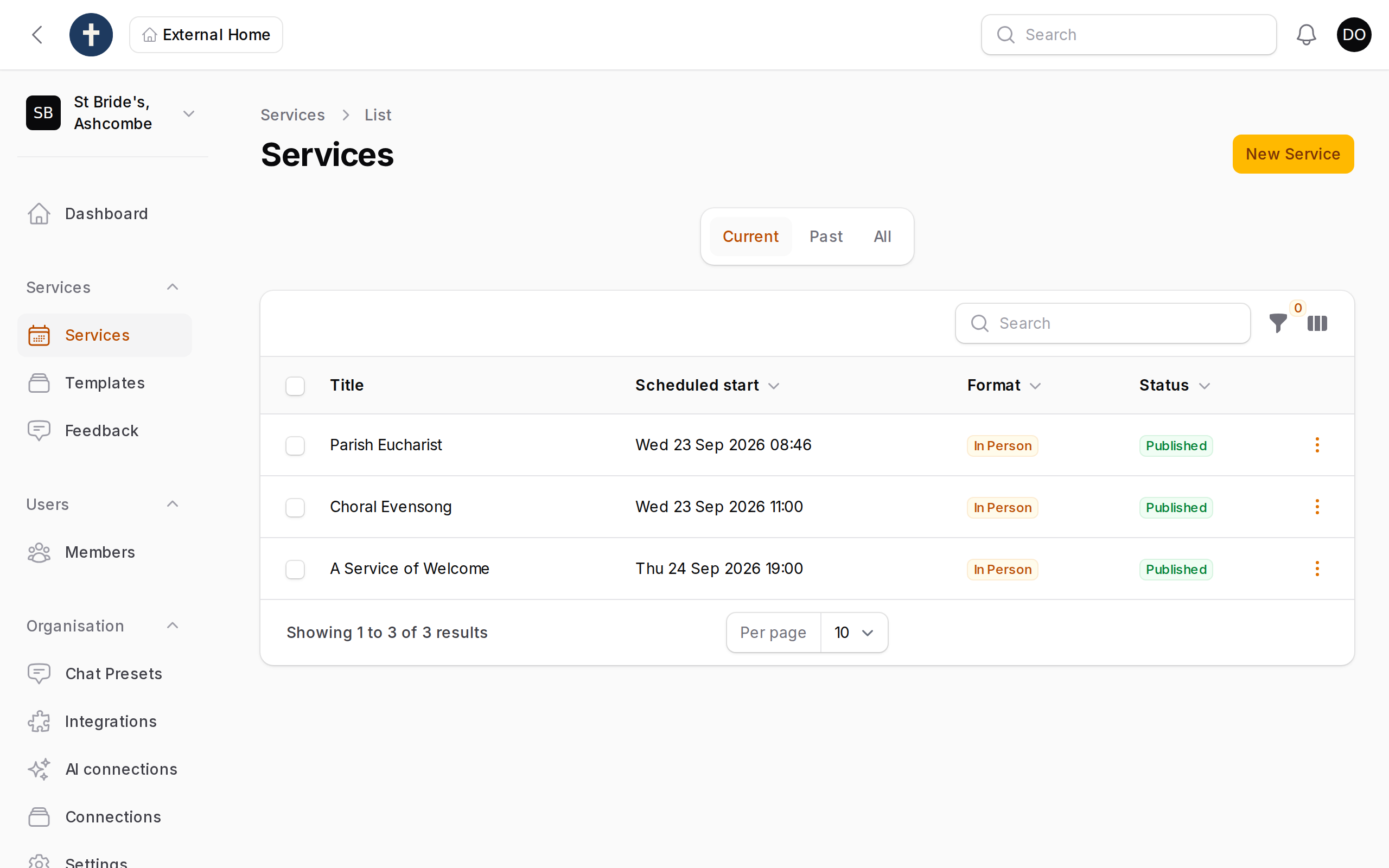1389x868 pixels.
Task: Focus the global Search field in top bar
Action: pyautogui.click(x=1129, y=34)
